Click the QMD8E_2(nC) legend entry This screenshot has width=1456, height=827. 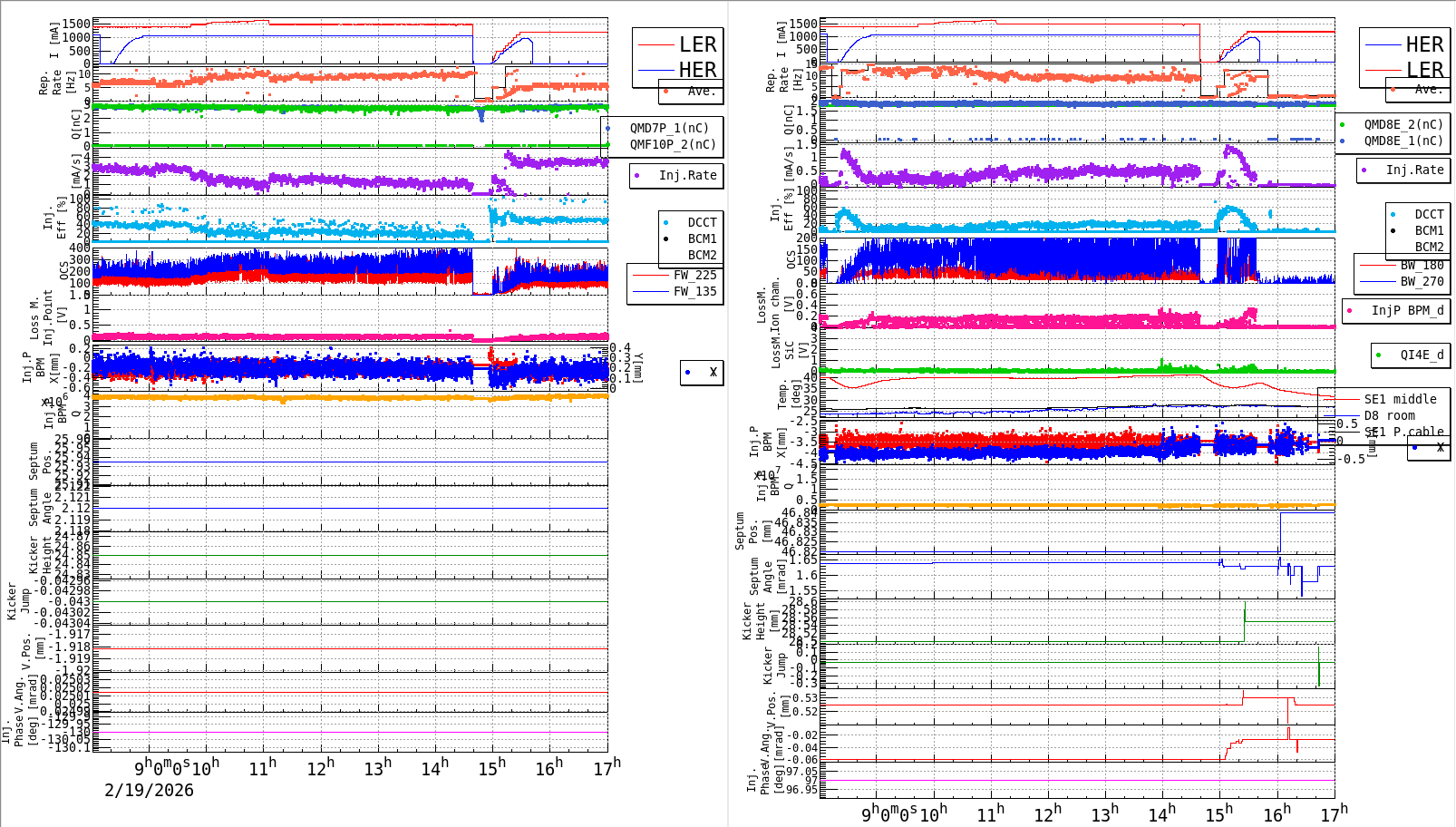click(1403, 124)
